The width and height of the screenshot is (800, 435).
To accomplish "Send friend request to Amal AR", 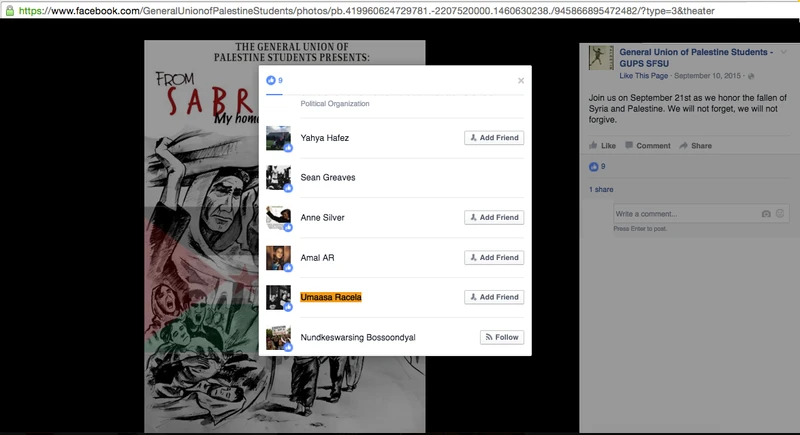I will click(x=494, y=257).
